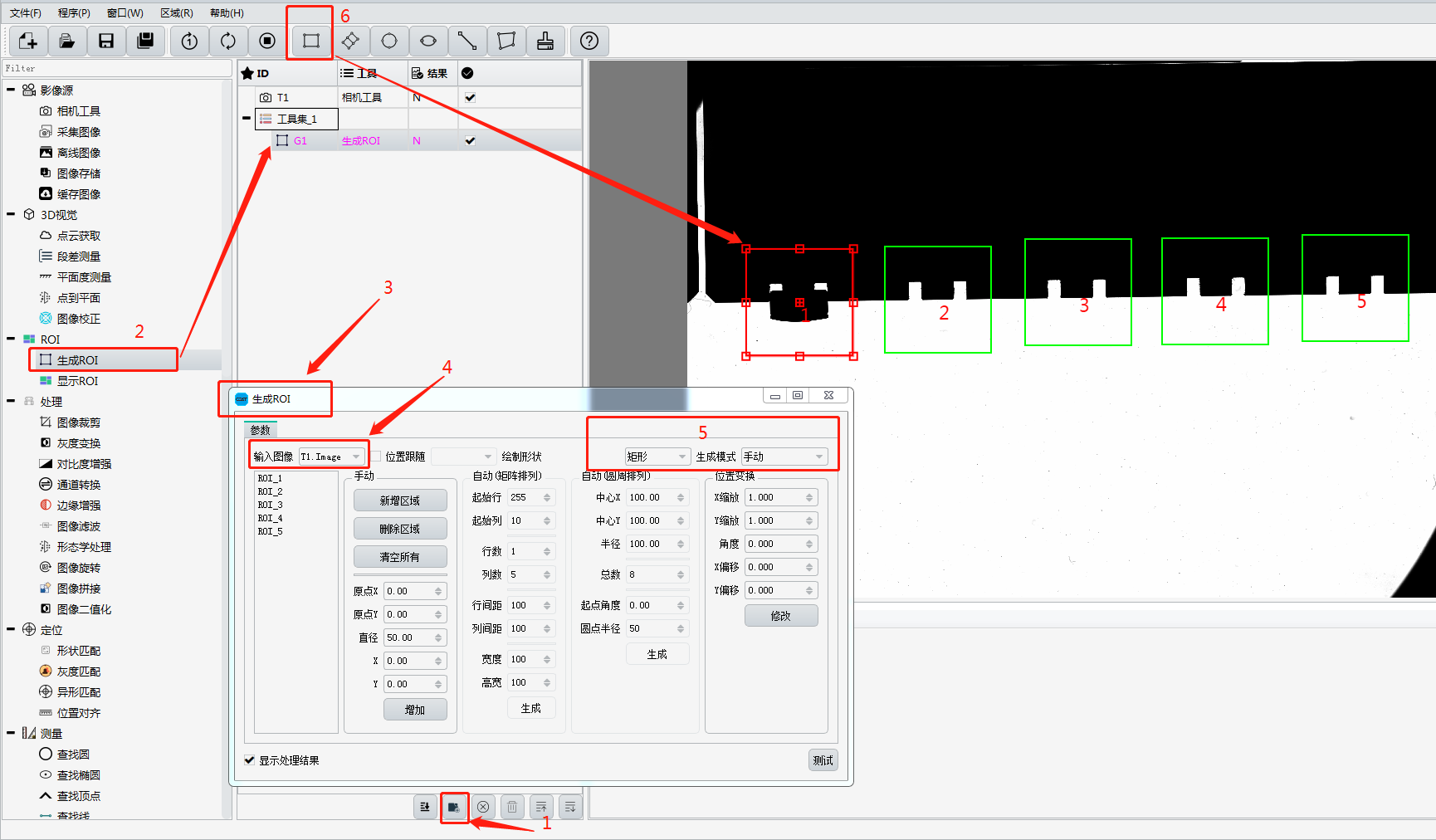Click the 修改 button
Screen dimensions: 1436x840
(x=781, y=616)
